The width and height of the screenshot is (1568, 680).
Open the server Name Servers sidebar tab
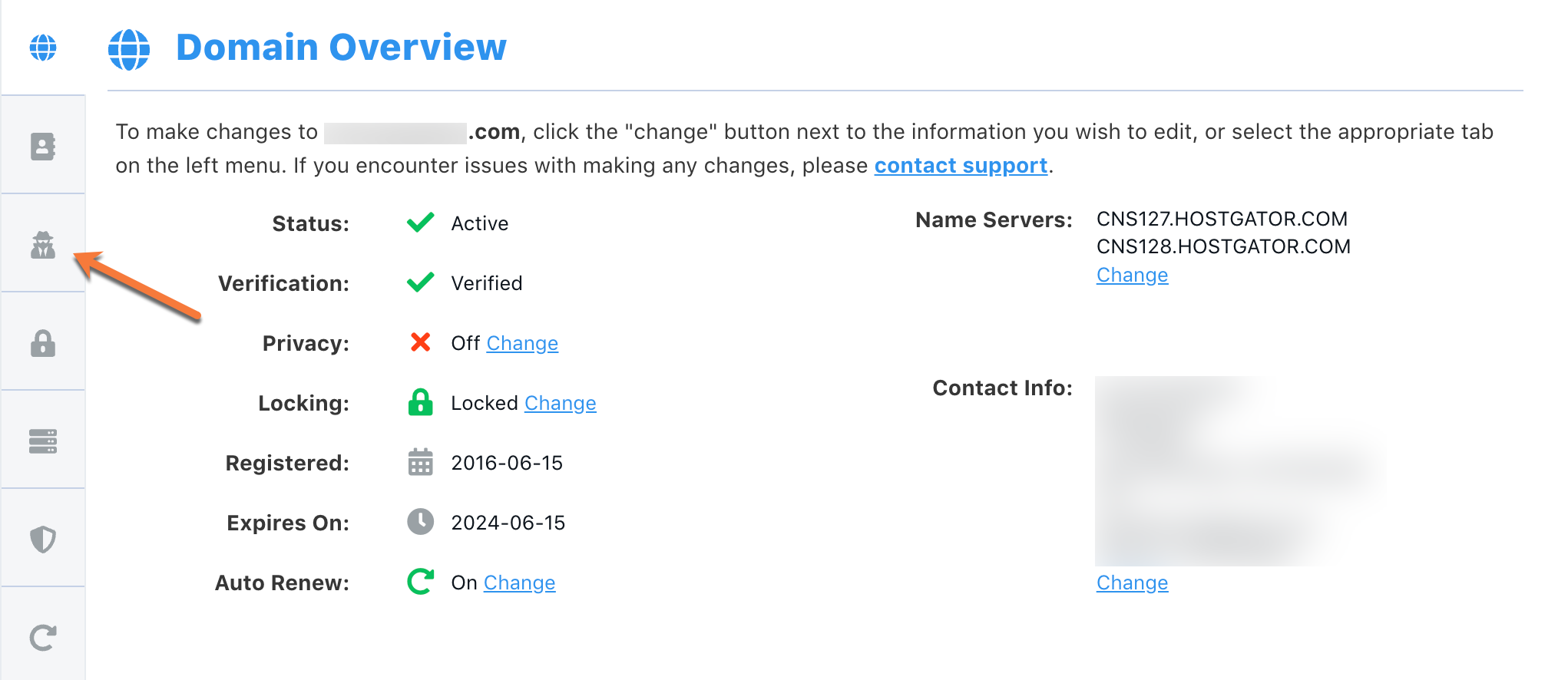43,441
